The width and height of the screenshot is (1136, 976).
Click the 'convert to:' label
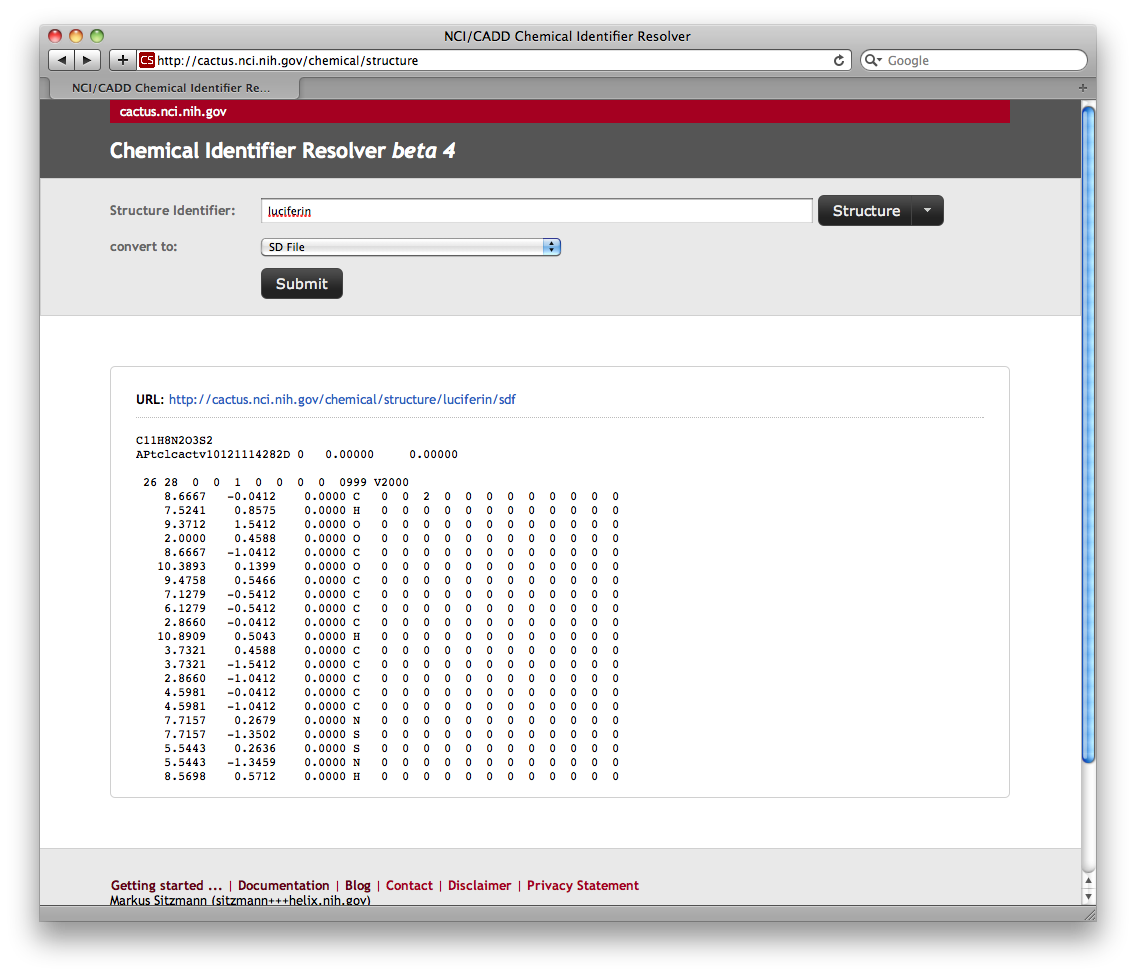tap(143, 246)
